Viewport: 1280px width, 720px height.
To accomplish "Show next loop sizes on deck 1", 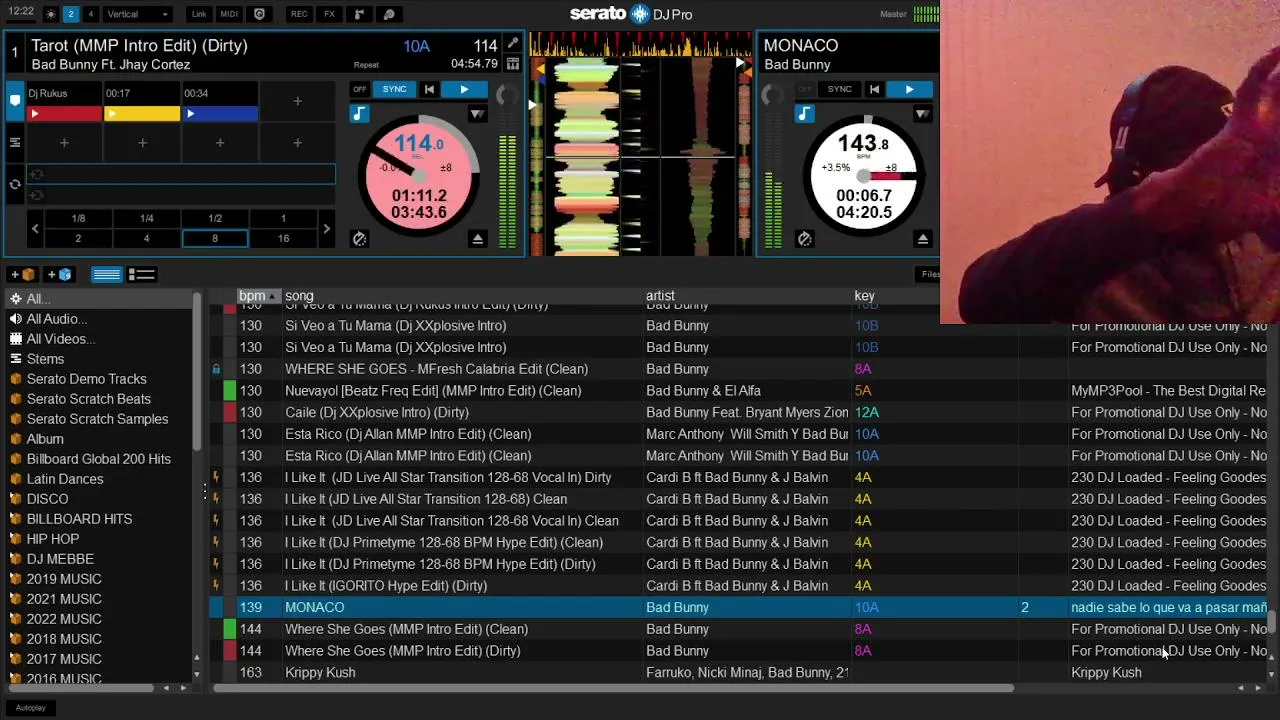I will point(326,229).
